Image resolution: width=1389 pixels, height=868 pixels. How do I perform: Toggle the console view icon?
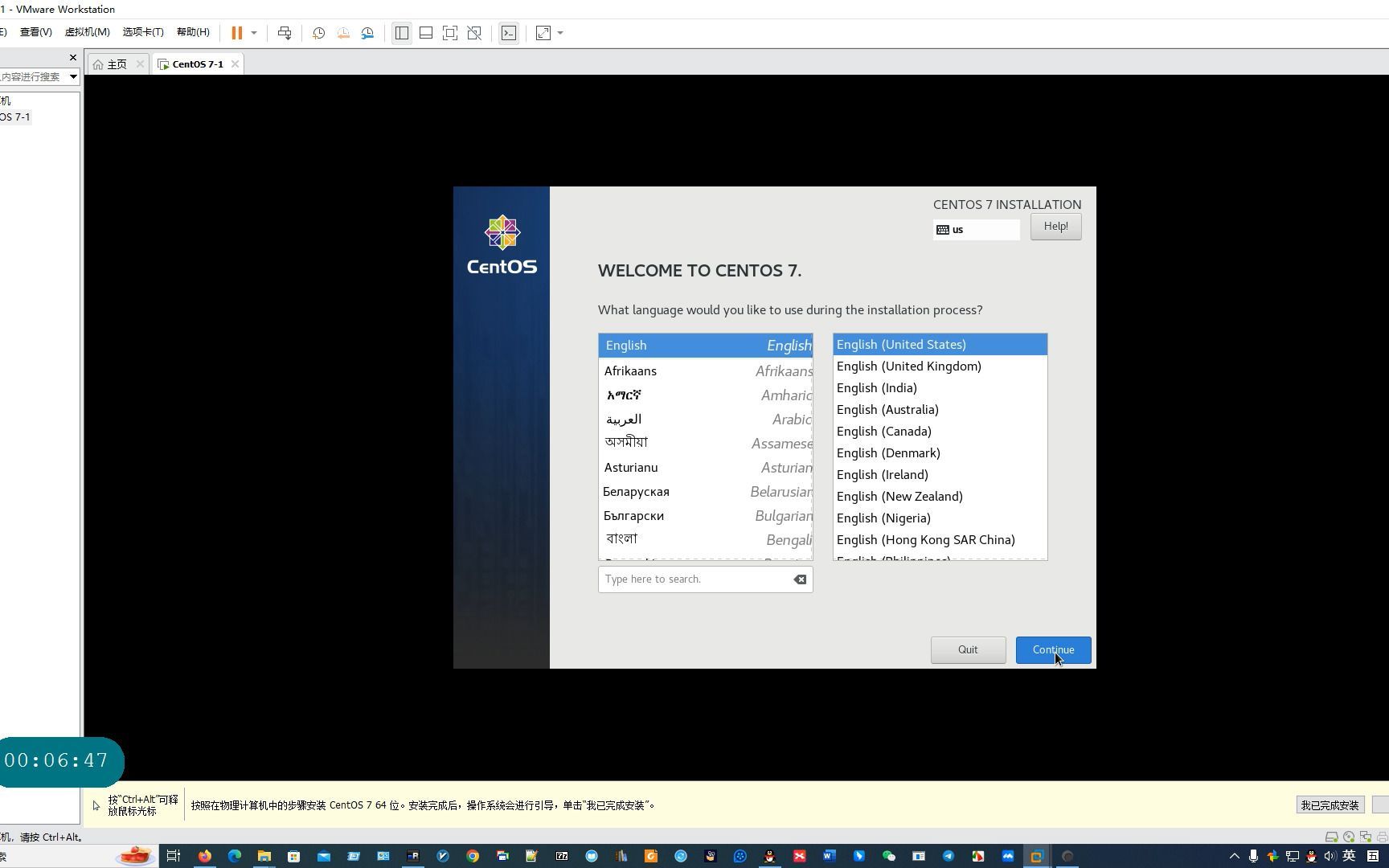(509, 33)
